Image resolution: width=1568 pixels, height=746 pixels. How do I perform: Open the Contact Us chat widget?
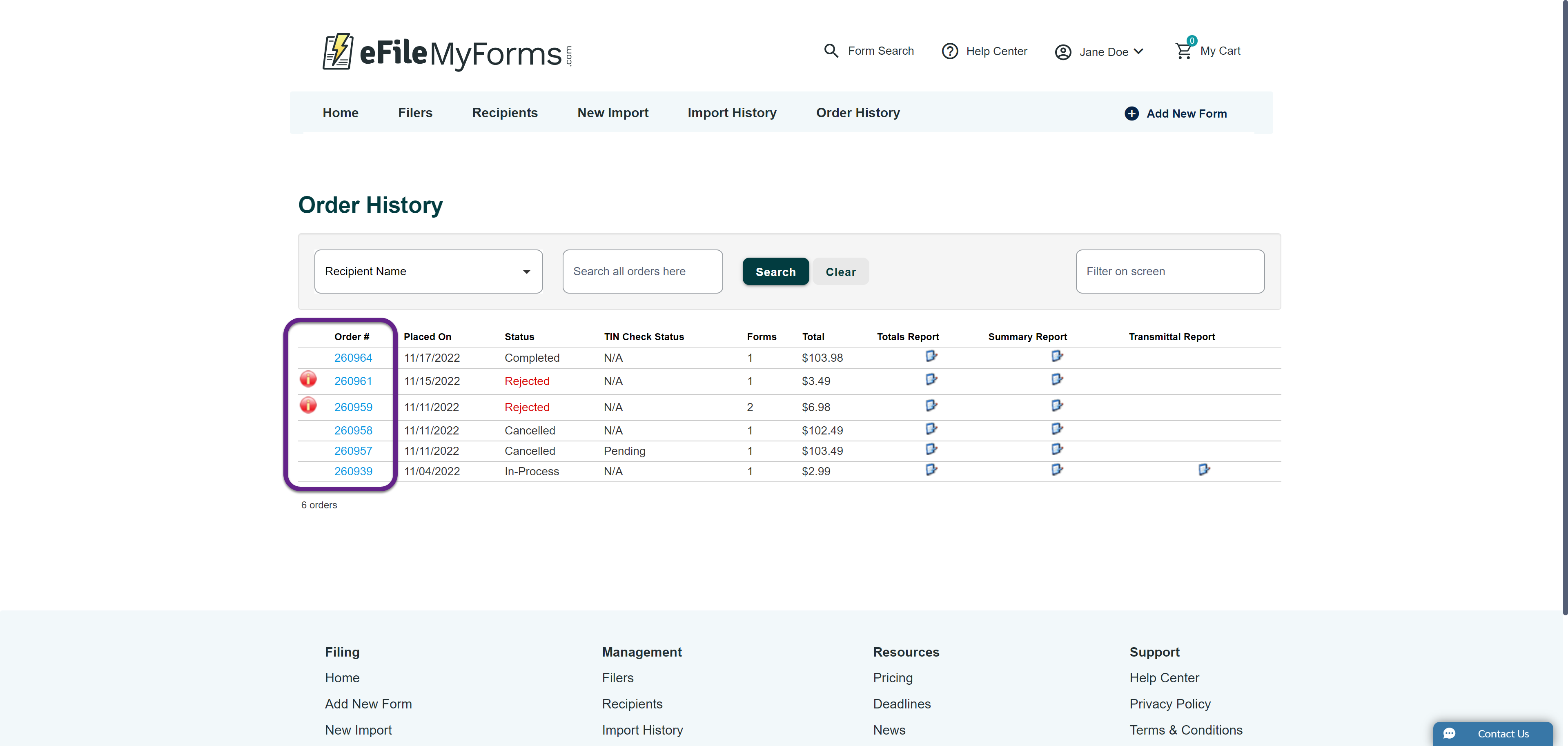coord(1492,733)
